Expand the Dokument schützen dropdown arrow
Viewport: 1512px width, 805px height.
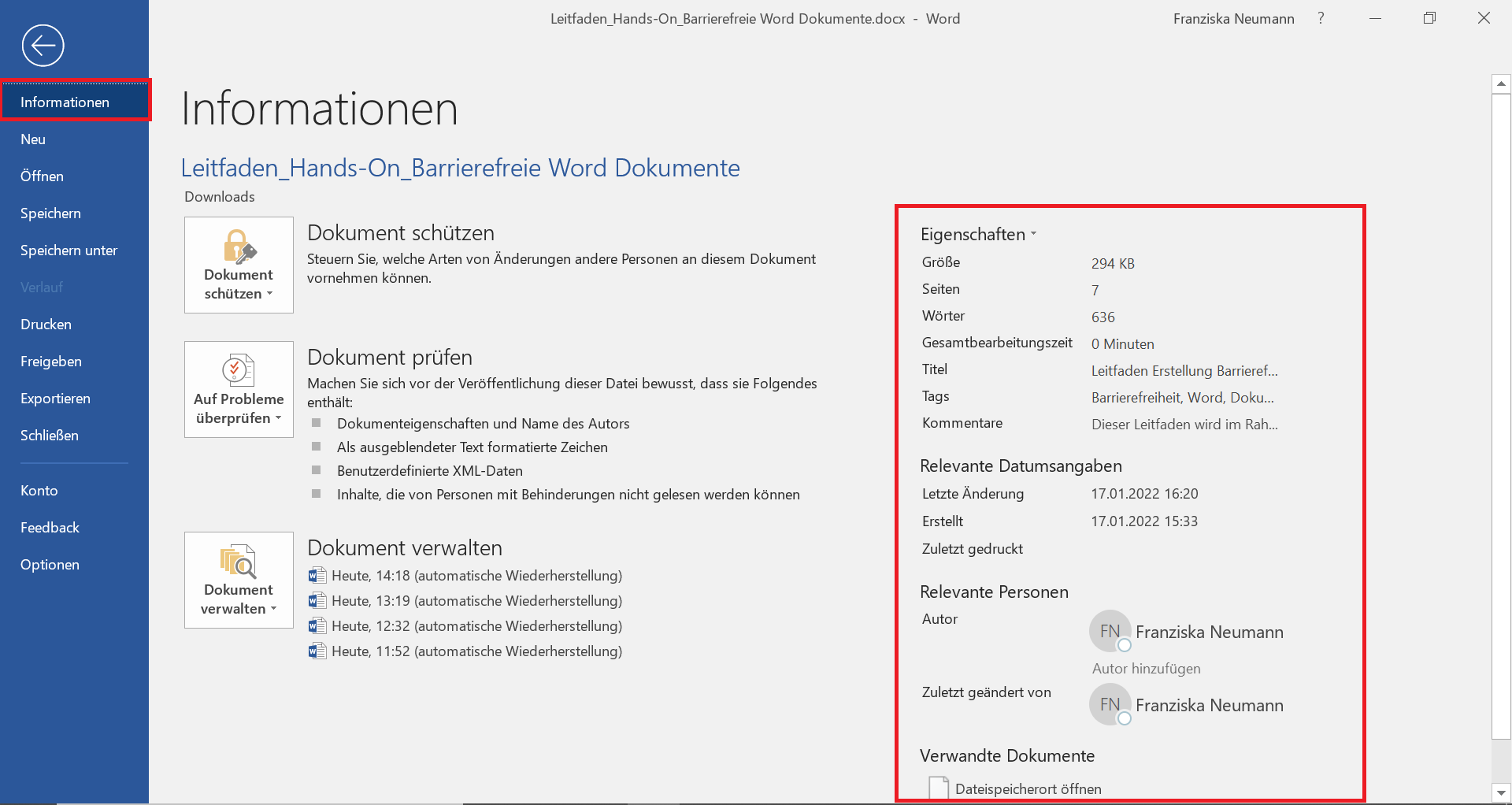(x=270, y=294)
